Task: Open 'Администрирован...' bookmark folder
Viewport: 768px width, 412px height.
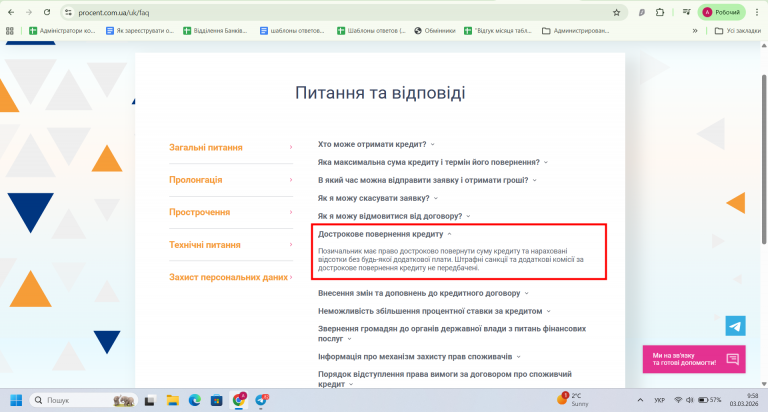Action: 576,30
